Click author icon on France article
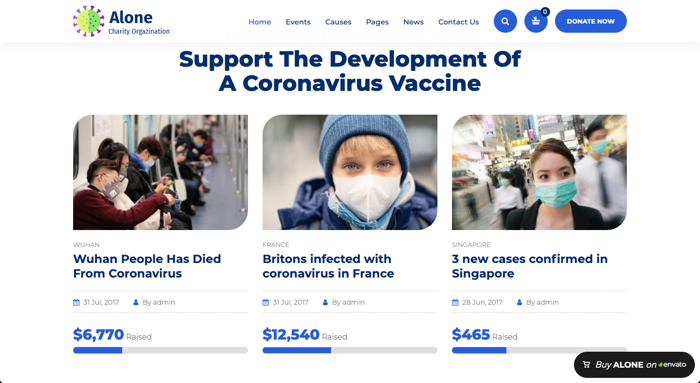Screen dimensions: 700x383 [x=325, y=302]
